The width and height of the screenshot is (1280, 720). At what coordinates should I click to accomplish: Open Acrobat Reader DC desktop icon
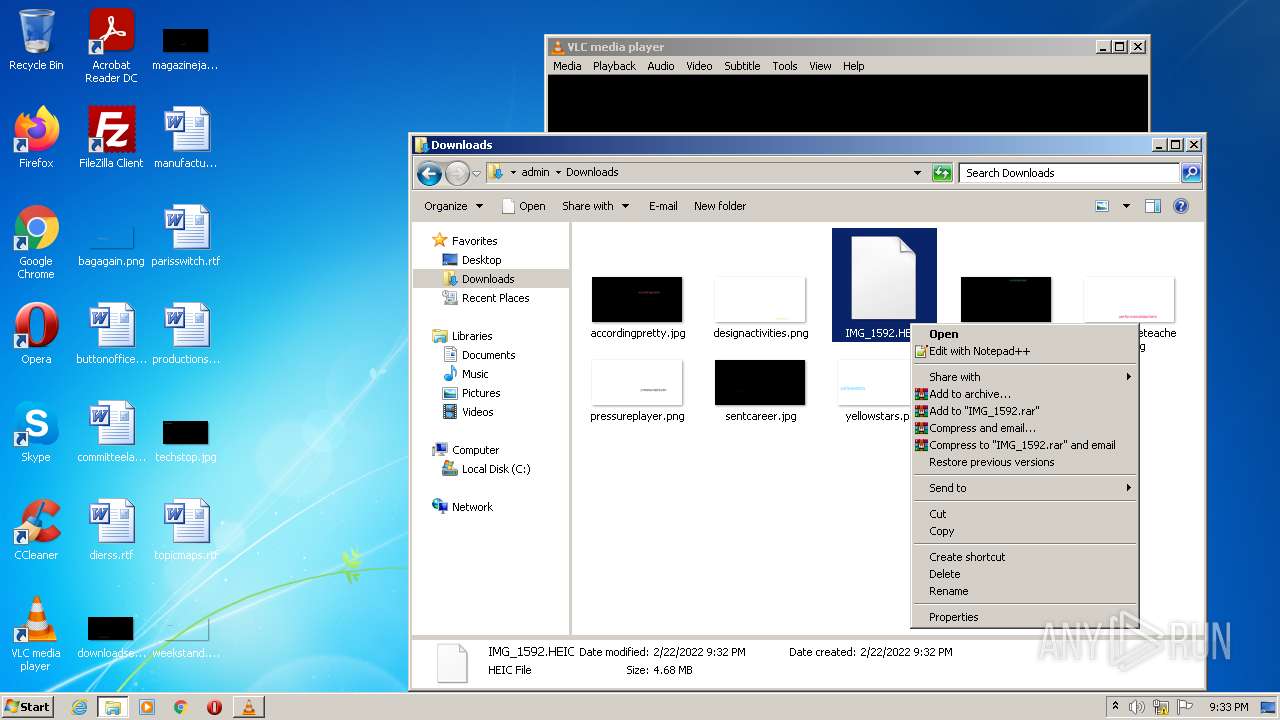pos(111,46)
